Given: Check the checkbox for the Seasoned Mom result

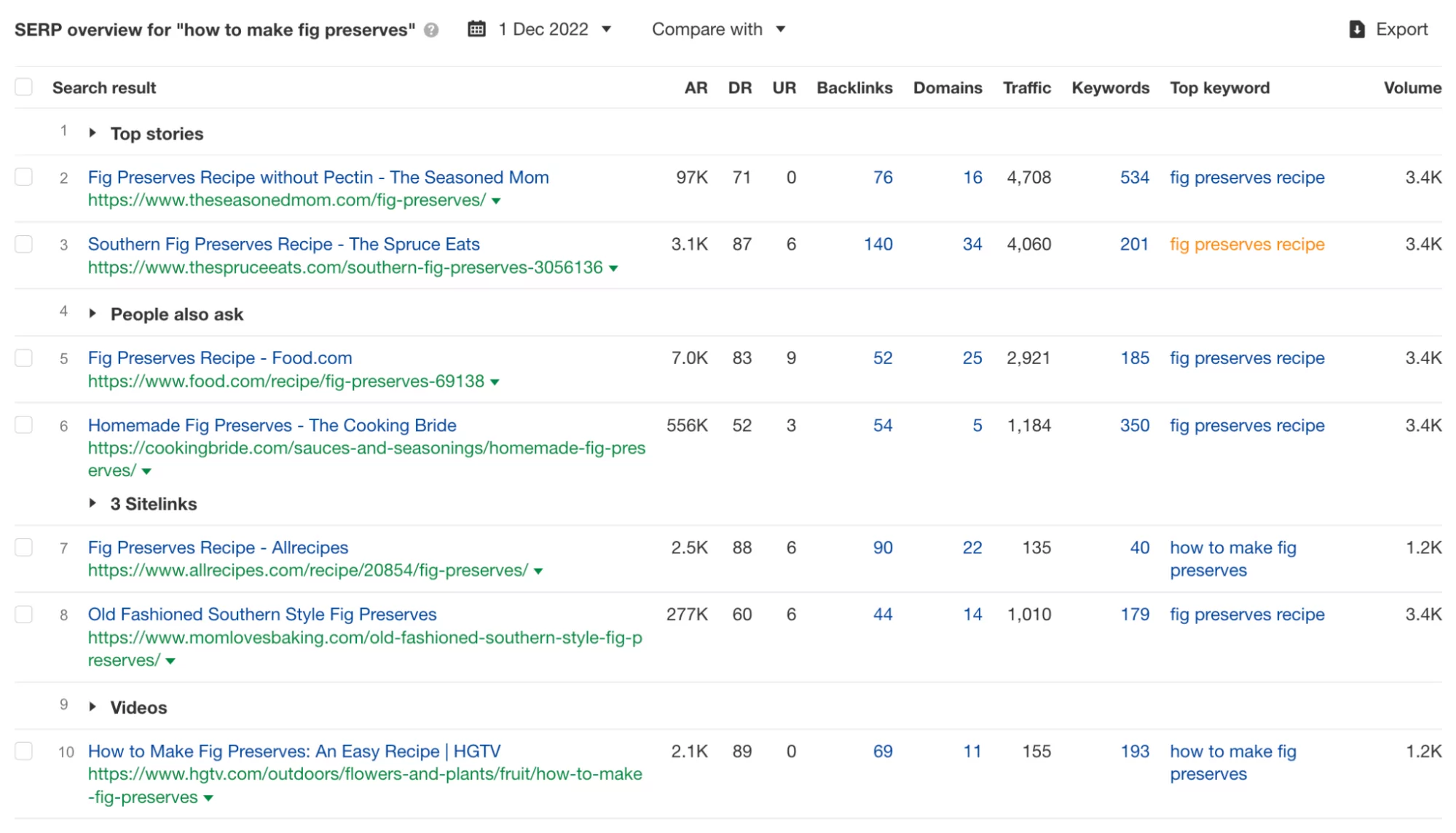Looking at the screenshot, I should click(23, 177).
